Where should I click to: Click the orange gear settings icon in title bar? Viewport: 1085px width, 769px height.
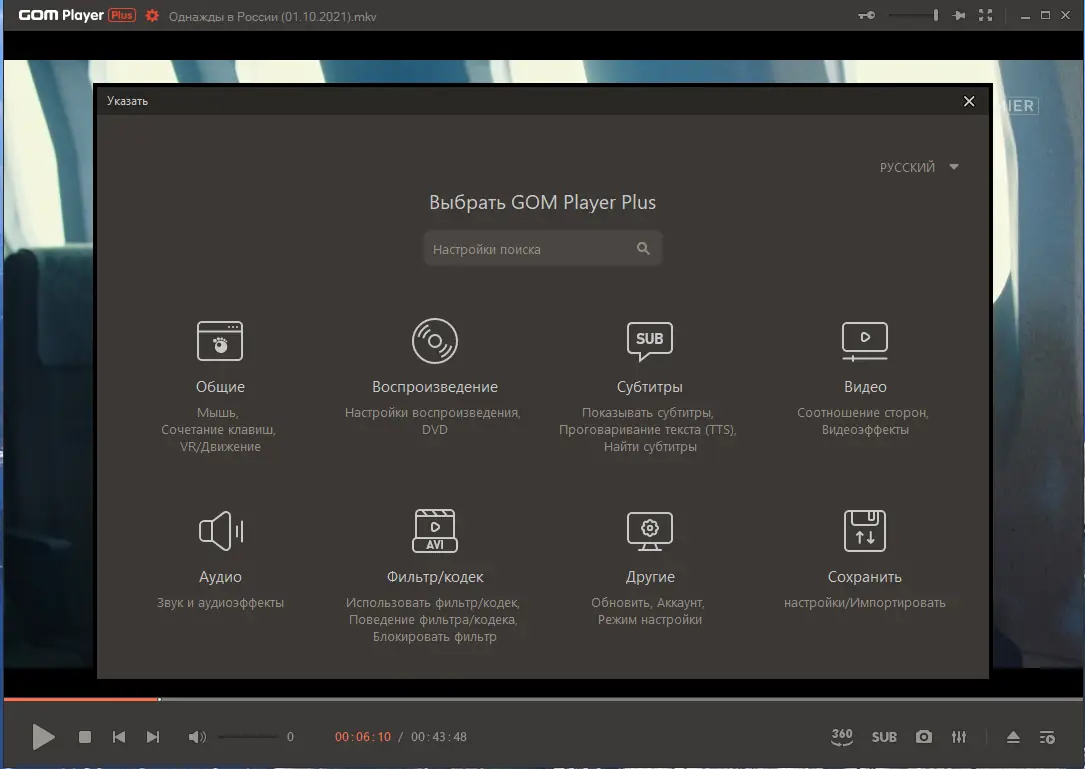pyautogui.click(x=152, y=15)
